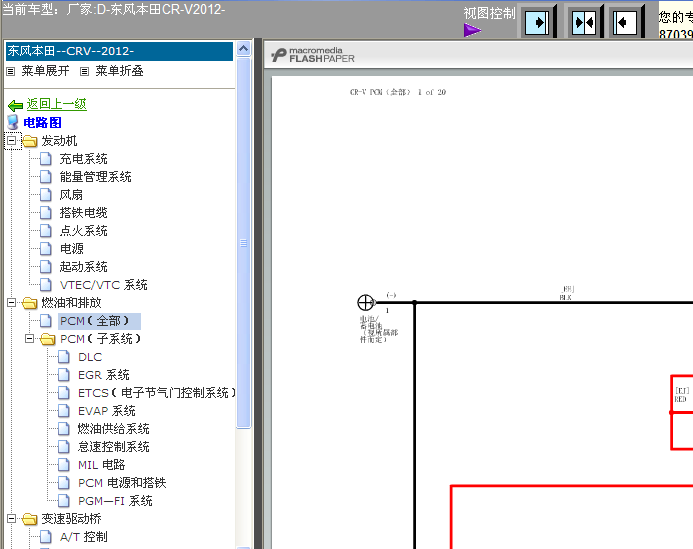
Task: Click the scroll-up arrow of tree panel
Action: (x=244, y=49)
